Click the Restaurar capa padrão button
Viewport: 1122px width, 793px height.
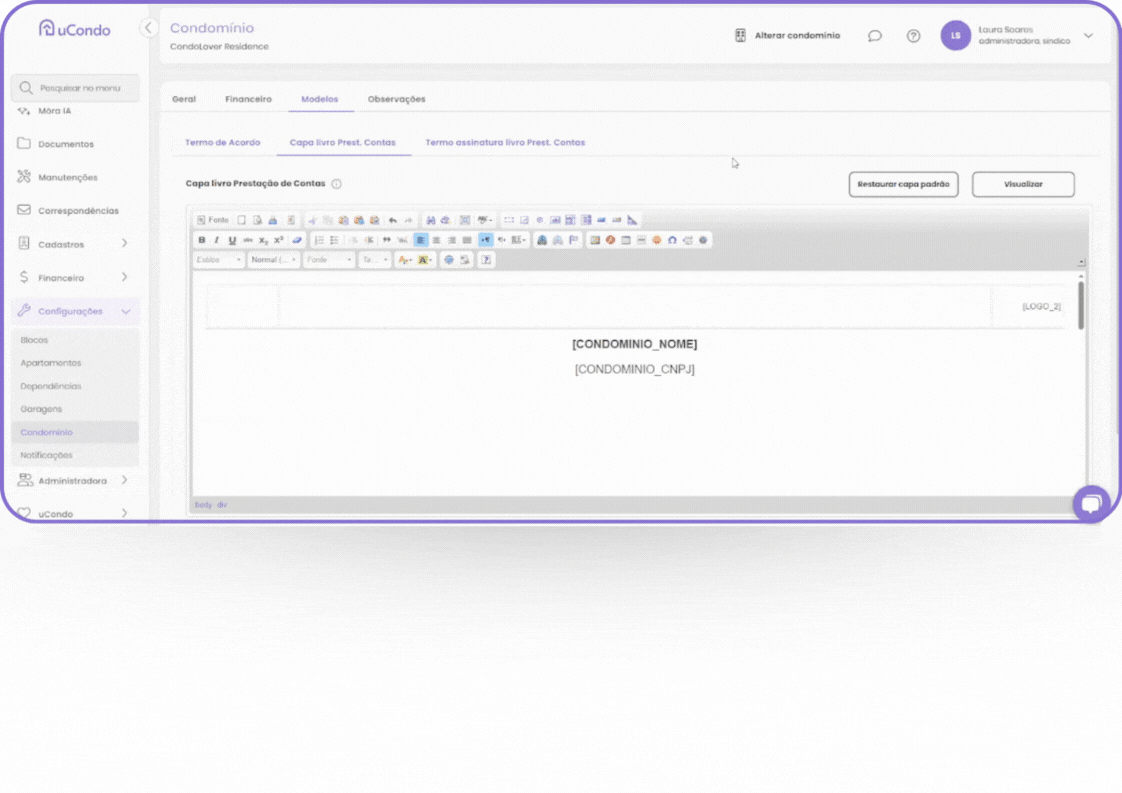click(903, 184)
